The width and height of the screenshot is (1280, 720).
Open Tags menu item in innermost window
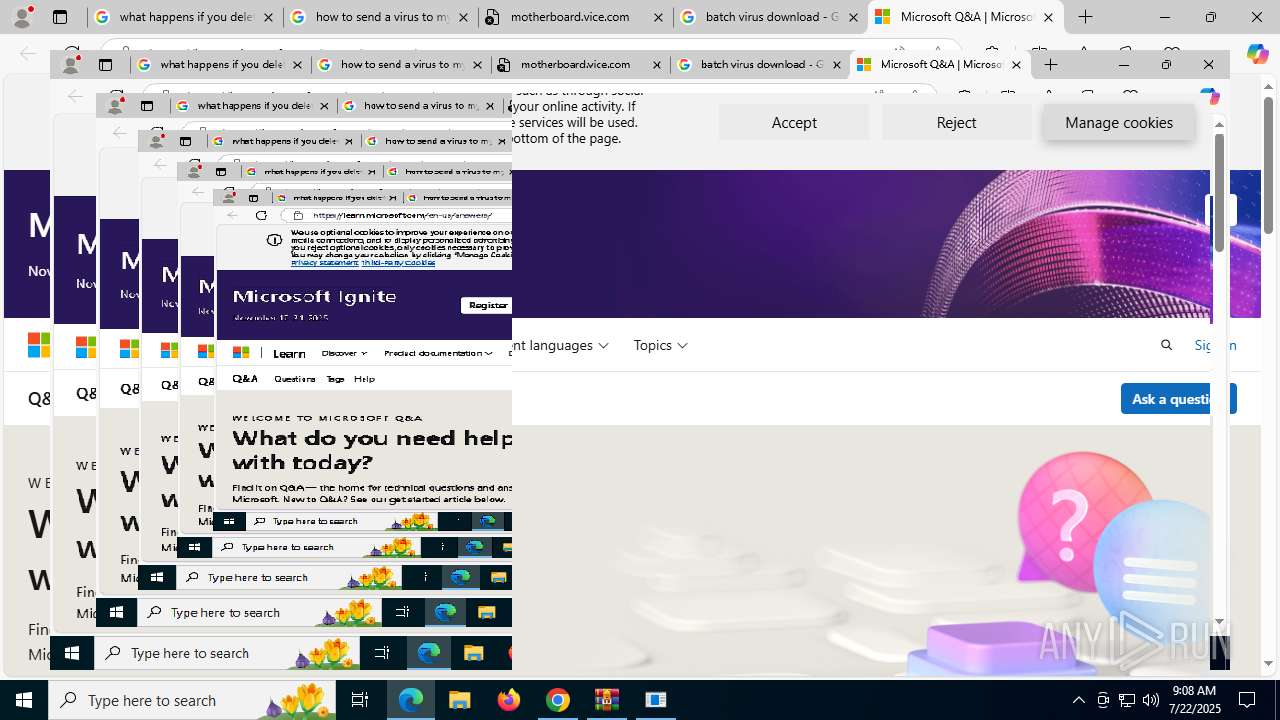[335, 379]
